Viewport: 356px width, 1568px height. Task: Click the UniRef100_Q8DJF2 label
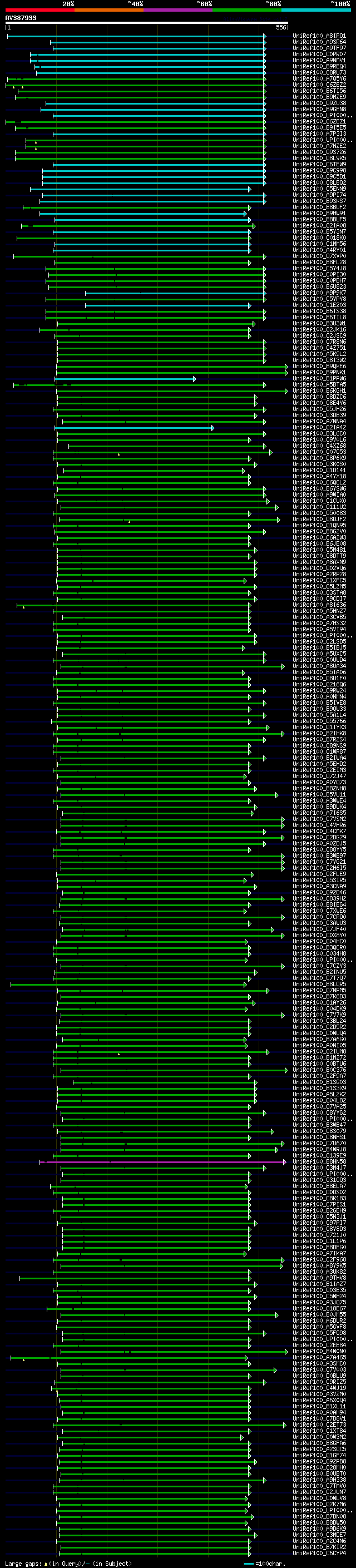coord(319,519)
